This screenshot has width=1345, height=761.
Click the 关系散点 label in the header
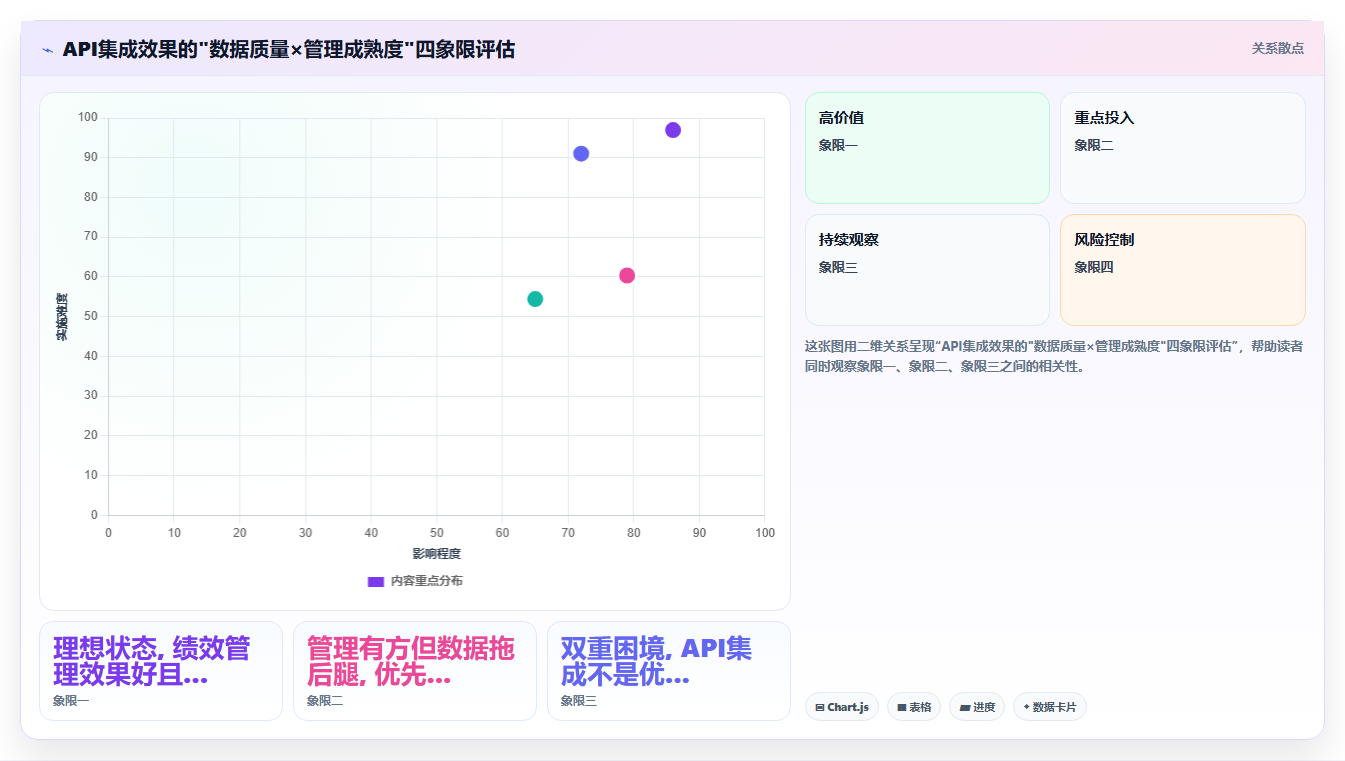[x=1278, y=48]
